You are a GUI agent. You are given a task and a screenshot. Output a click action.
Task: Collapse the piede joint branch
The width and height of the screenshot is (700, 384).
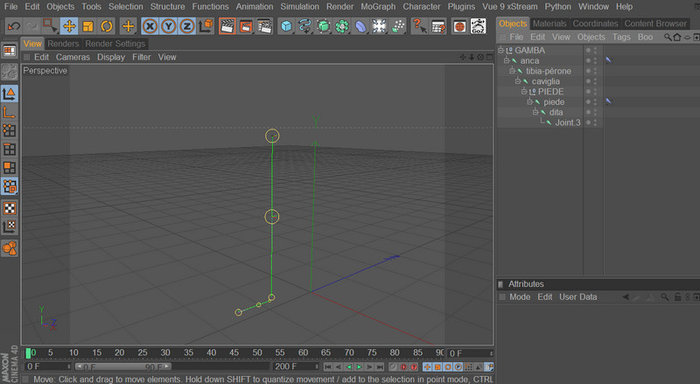pos(530,101)
